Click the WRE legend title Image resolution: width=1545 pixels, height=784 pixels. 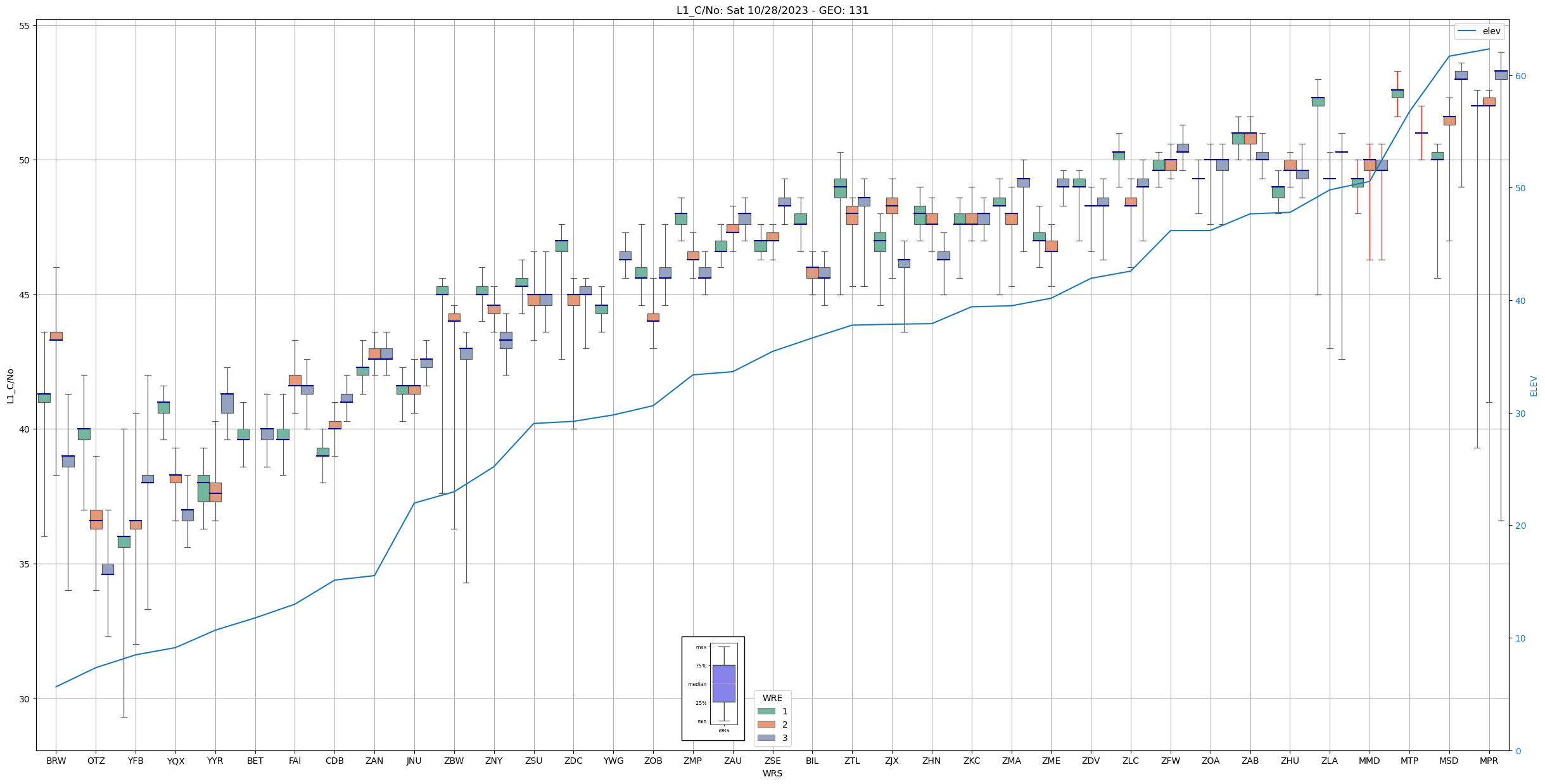click(x=772, y=698)
